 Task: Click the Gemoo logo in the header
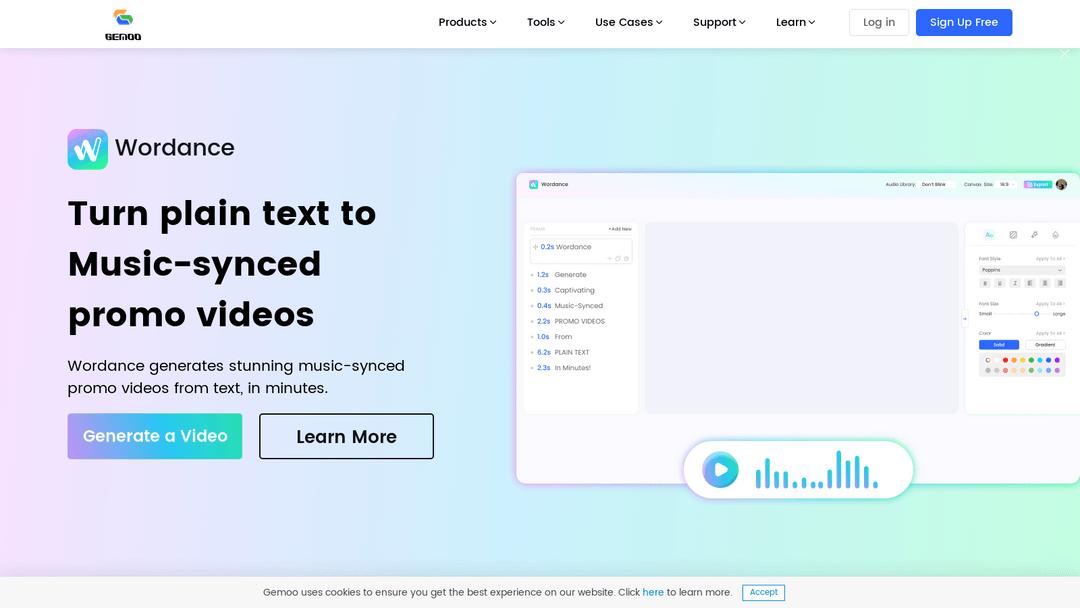coord(123,25)
